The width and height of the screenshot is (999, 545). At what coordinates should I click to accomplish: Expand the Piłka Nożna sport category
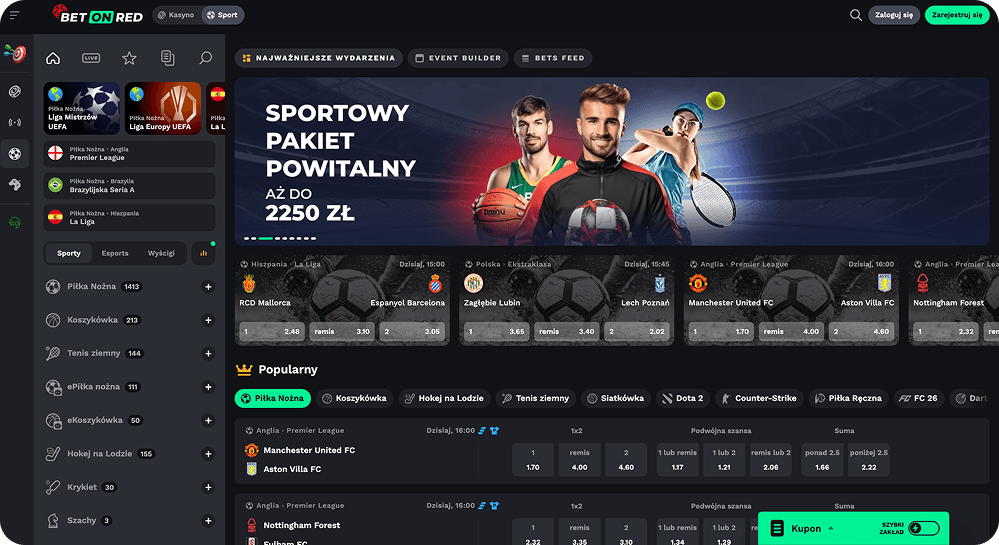coord(208,287)
